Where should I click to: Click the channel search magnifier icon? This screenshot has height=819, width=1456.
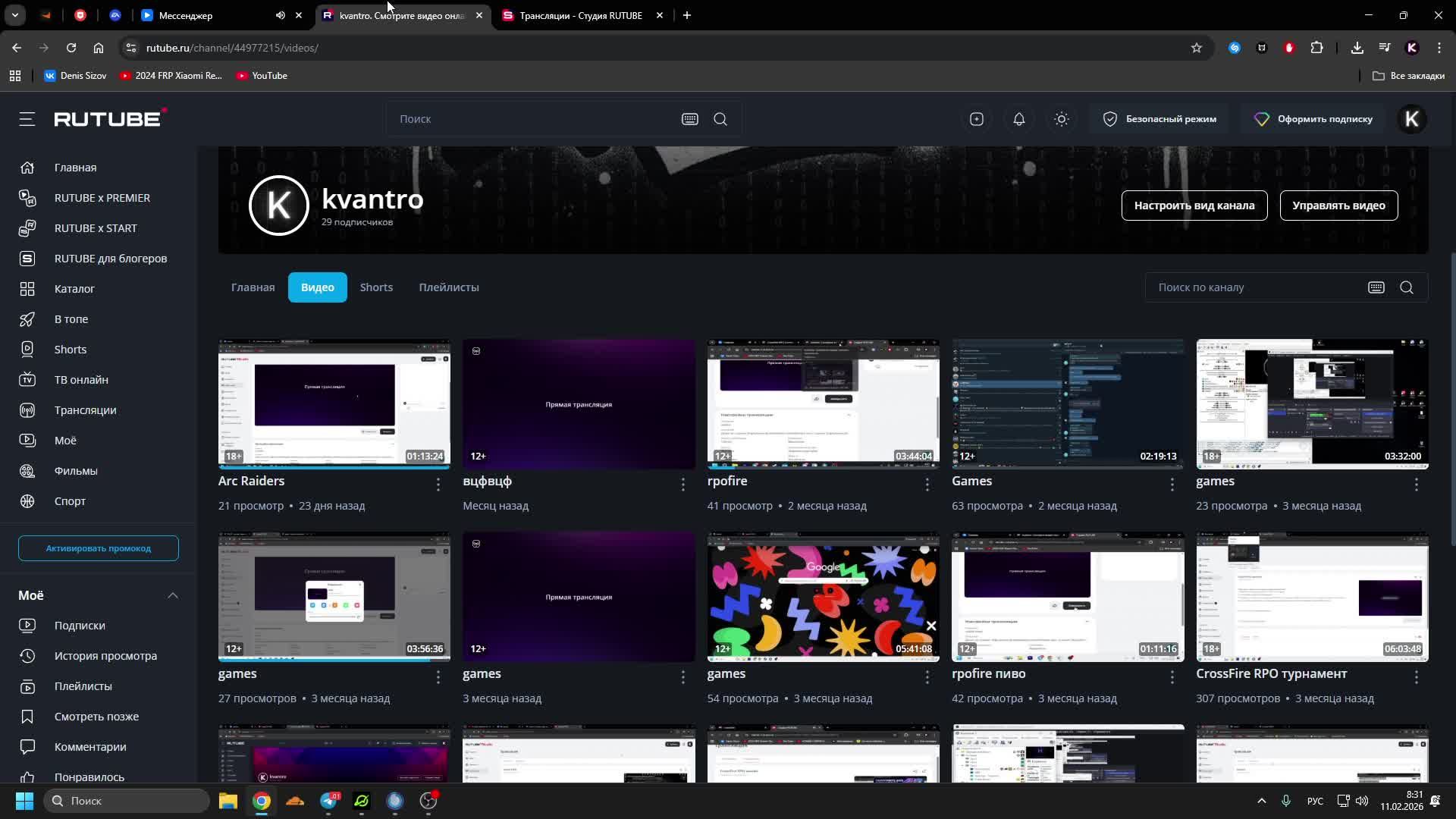(x=1407, y=287)
